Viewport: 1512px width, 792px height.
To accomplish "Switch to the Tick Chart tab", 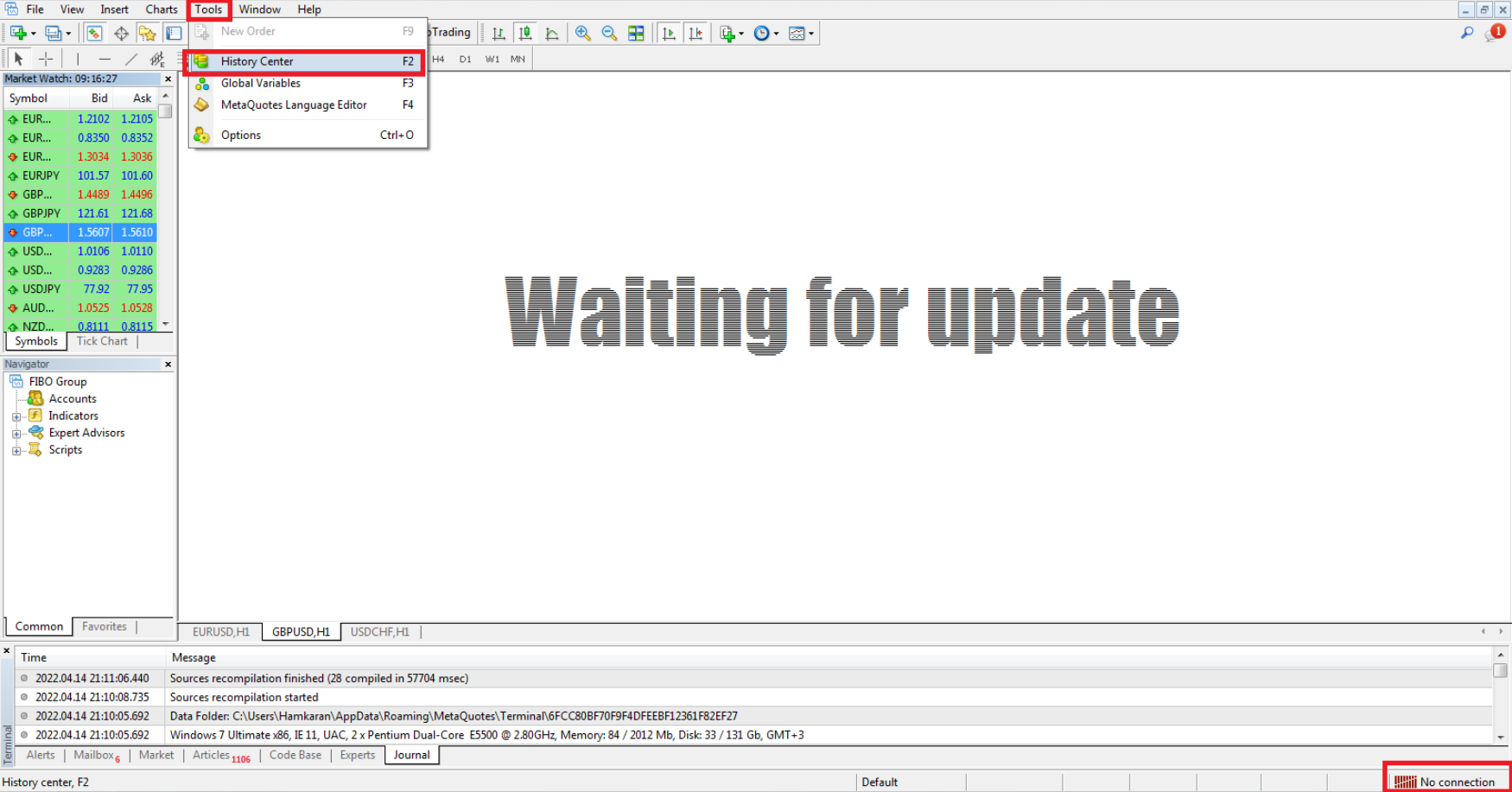I will click(102, 341).
